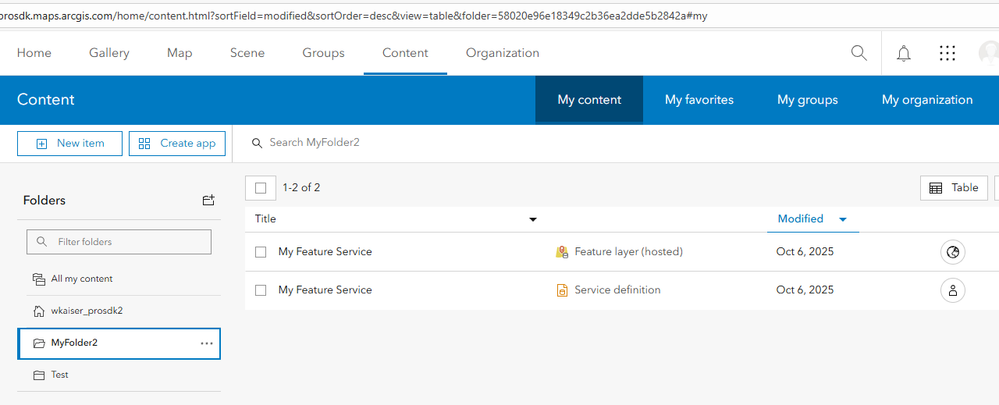Click the sharing globe icon for Feature layer
This screenshot has width=999, height=405.
pyautogui.click(x=953, y=252)
